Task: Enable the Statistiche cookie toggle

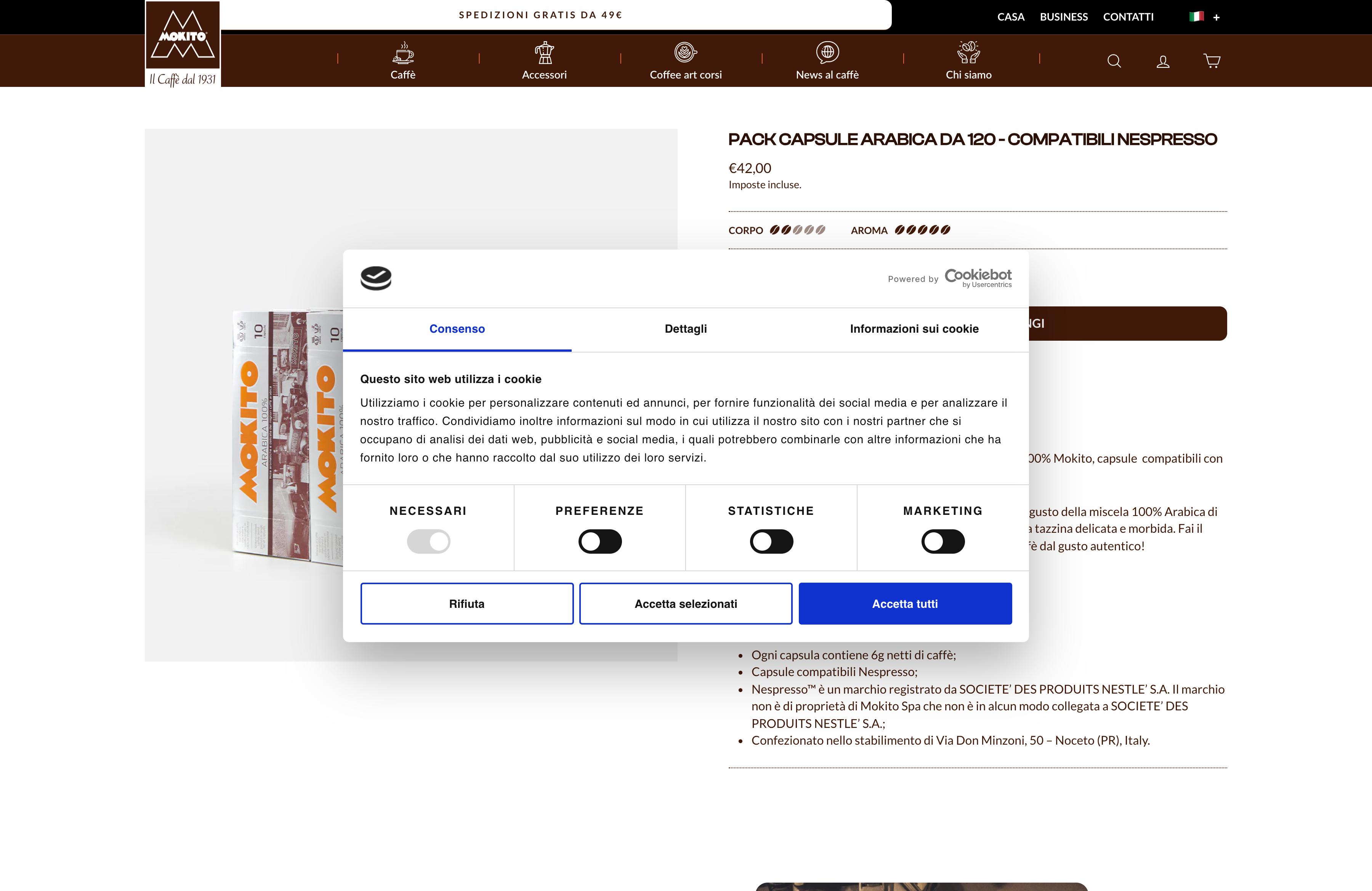Action: [771, 541]
